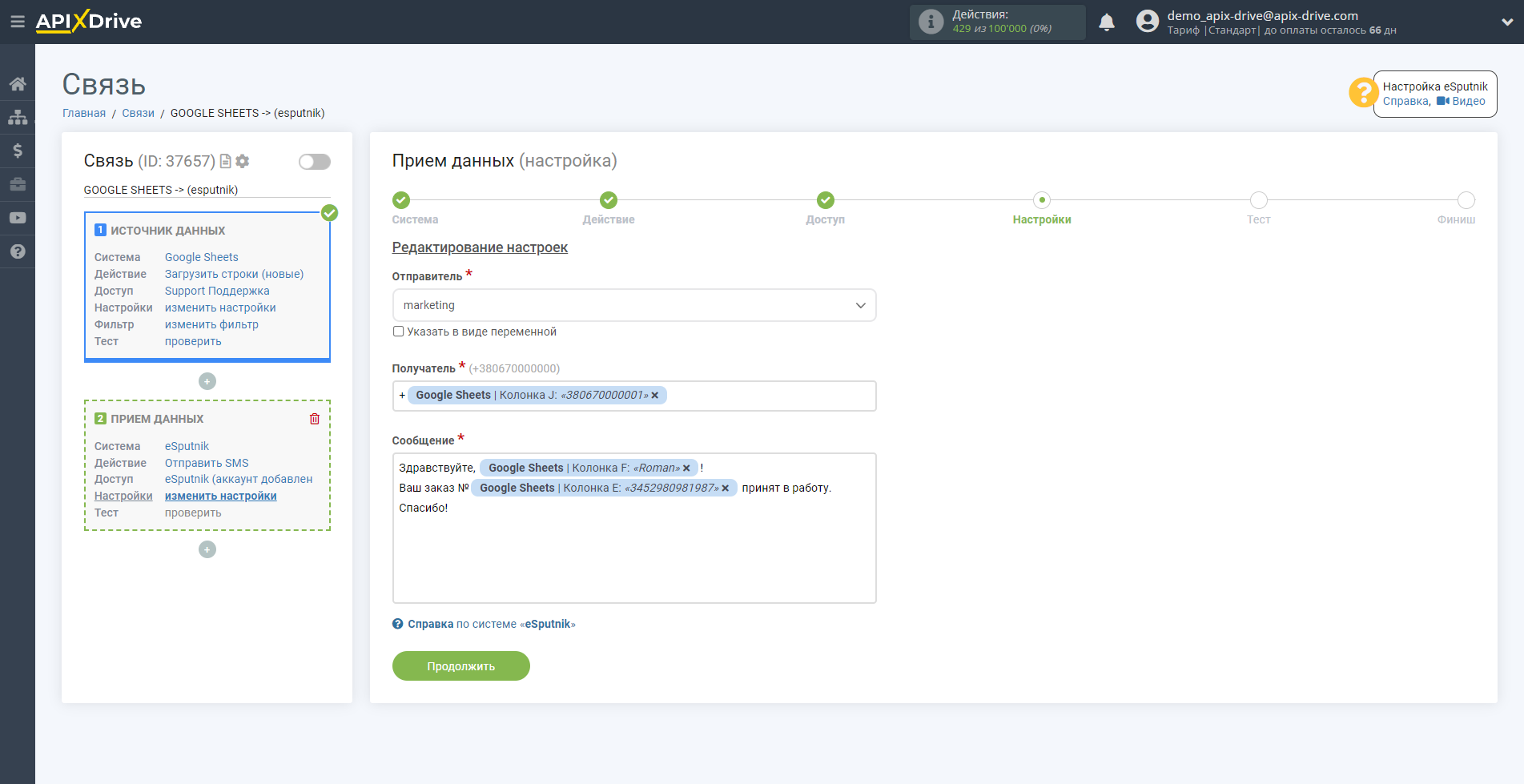
Task: Go to the Тест step
Action: coord(1259,200)
